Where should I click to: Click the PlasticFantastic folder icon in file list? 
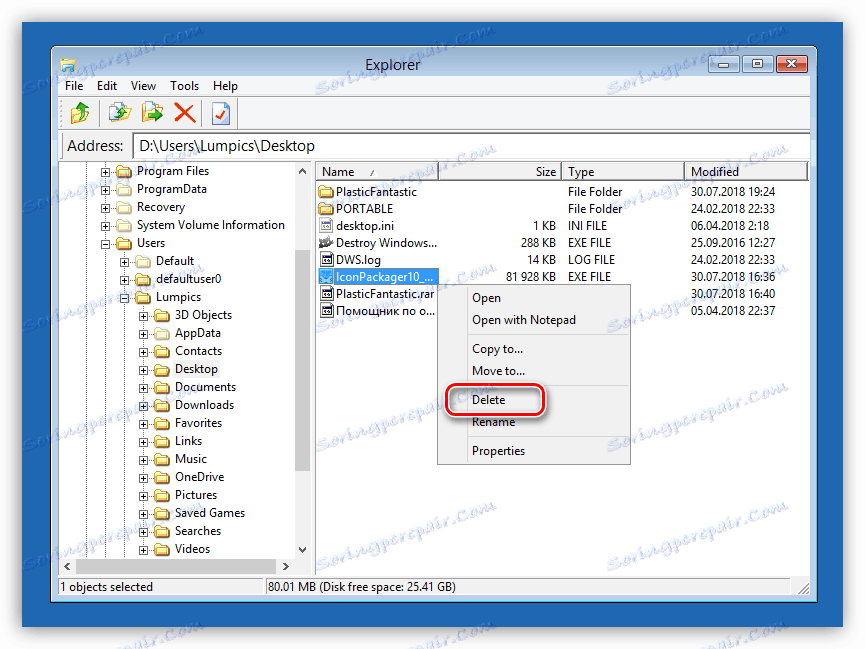[x=327, y=192]
